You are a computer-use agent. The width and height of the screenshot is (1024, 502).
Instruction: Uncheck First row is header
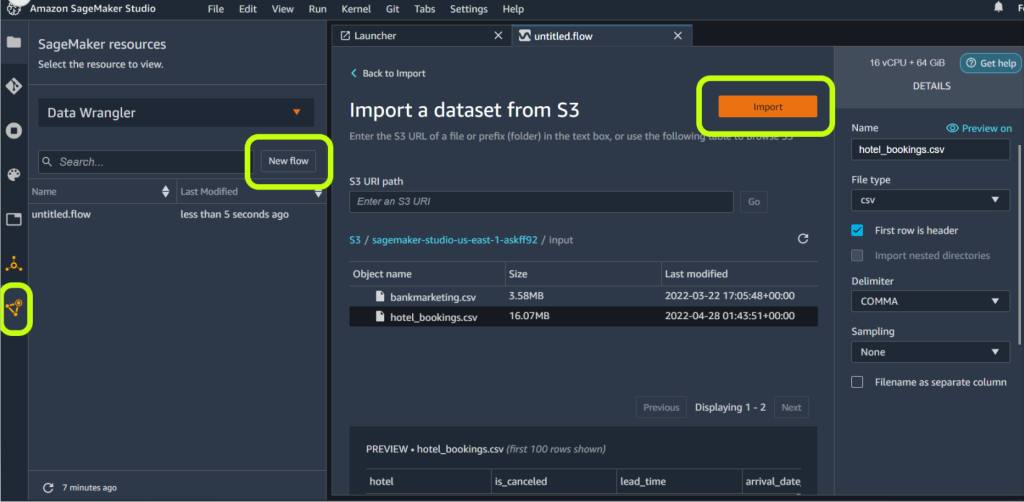(857, 230)
